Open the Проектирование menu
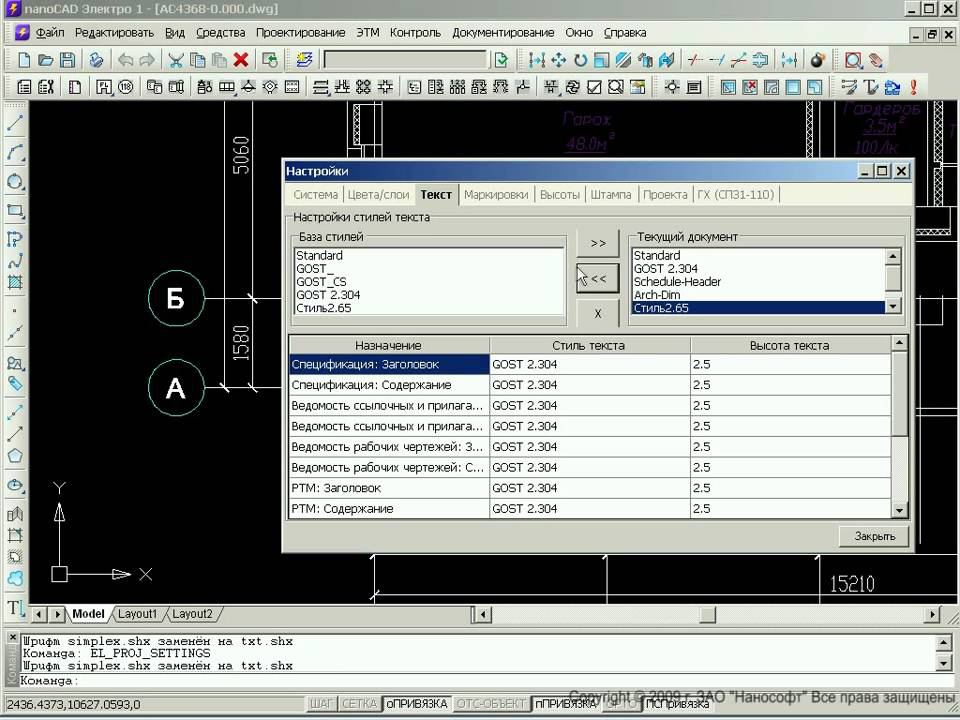This screenshot has width=960, height=720. point(300,32)
